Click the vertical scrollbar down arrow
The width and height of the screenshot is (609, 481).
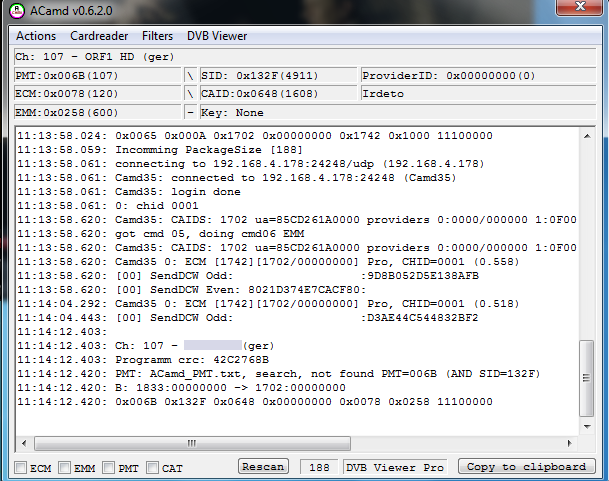[x=586, y=428]
